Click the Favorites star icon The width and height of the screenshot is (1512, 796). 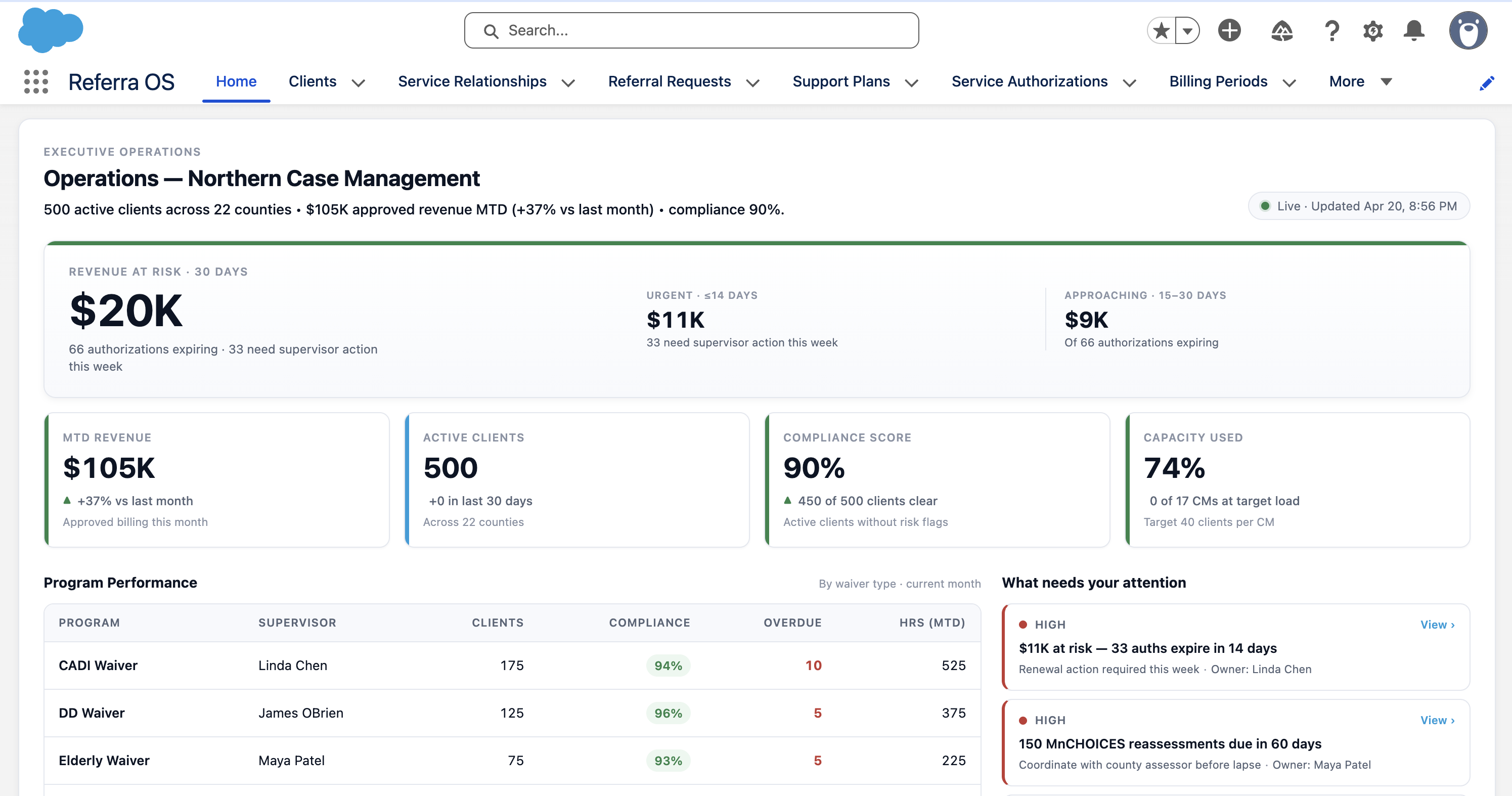[x=1161, y=30]
